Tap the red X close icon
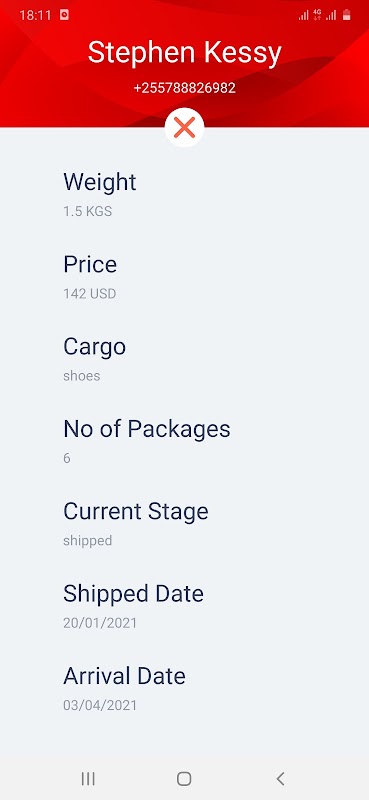 click(x=184, y=128)
